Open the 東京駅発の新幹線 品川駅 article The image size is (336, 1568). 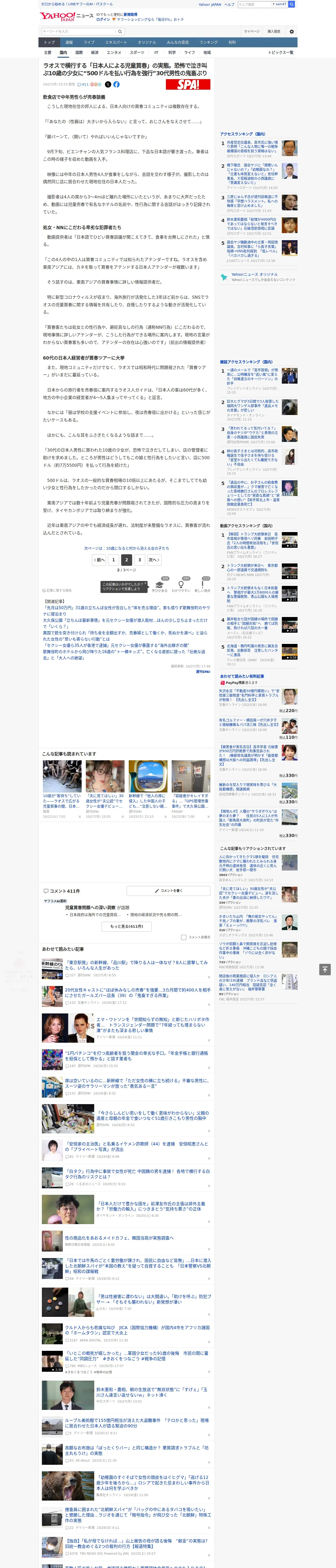click(137, 965)
